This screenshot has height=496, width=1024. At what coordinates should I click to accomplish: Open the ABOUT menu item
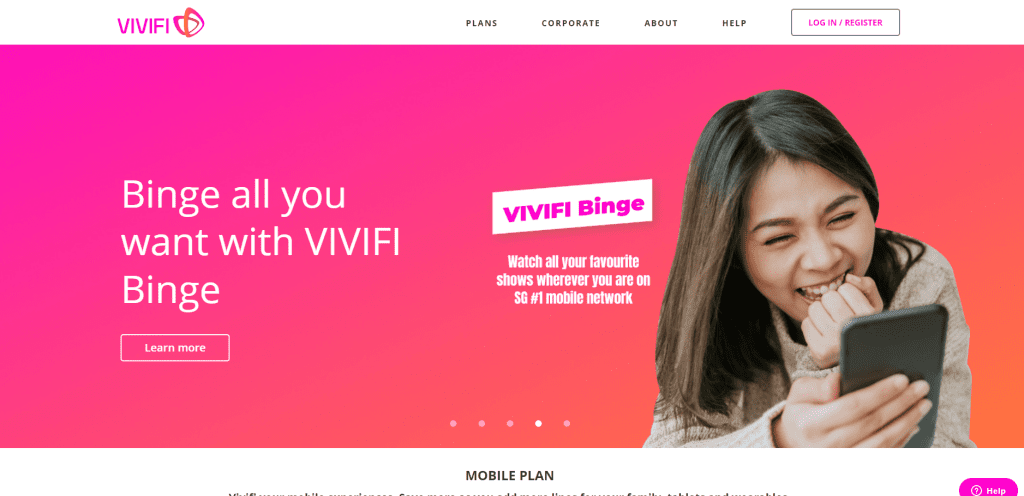pyautogui.click(x=661, y=23)
